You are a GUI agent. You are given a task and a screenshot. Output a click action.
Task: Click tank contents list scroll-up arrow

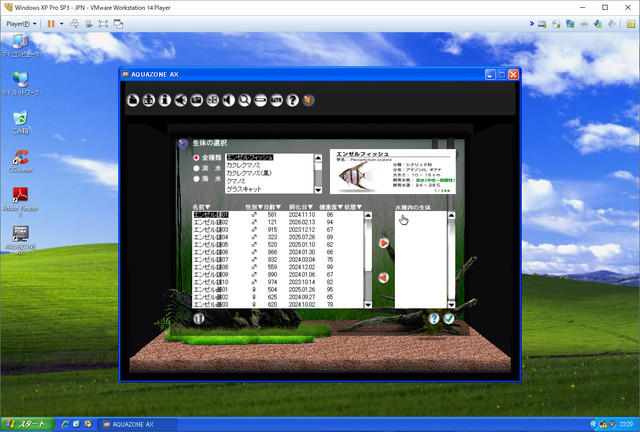coord(451,215)
